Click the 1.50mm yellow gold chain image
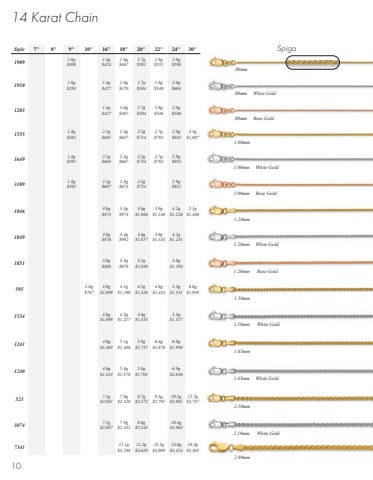Screen dimensions: 373x480 (x=291, y=289)
